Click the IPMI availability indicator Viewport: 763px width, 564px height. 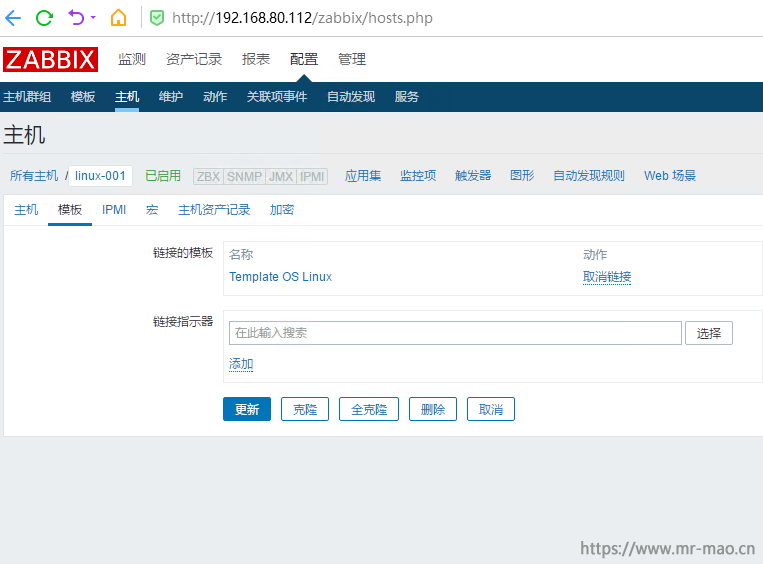312,176
